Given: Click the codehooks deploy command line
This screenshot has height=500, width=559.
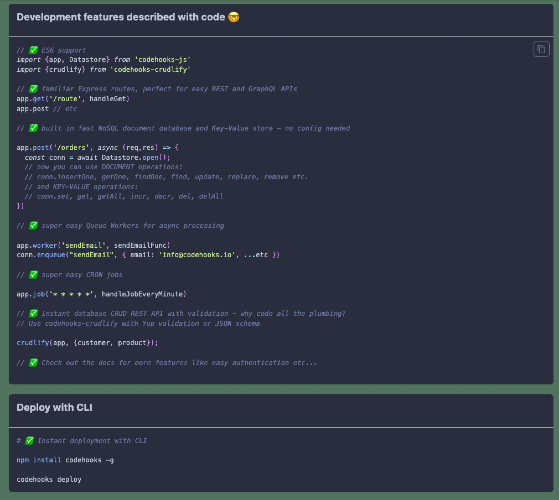Looking at the screenshot, I should (49, 480).
